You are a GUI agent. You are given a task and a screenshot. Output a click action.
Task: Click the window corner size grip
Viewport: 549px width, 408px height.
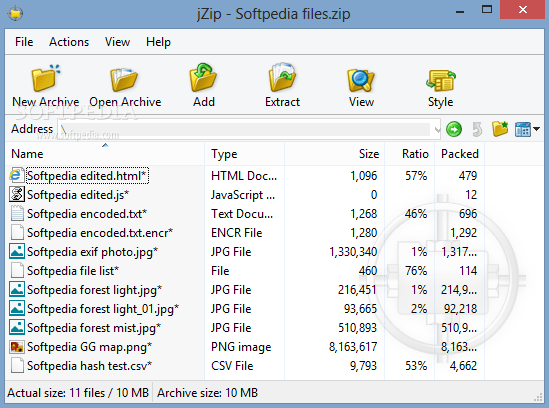[538, 397]
